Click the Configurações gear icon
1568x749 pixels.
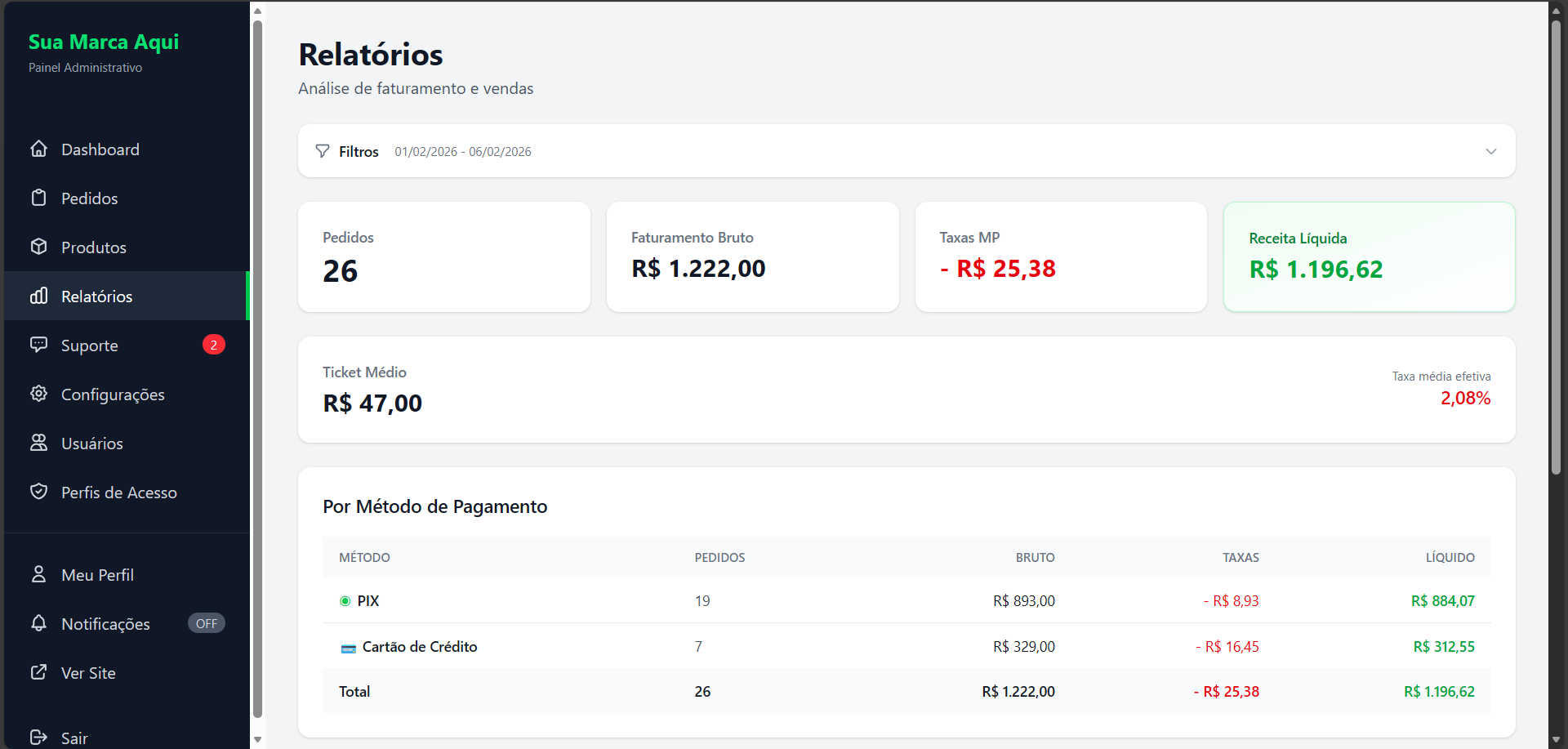point(38,394)
